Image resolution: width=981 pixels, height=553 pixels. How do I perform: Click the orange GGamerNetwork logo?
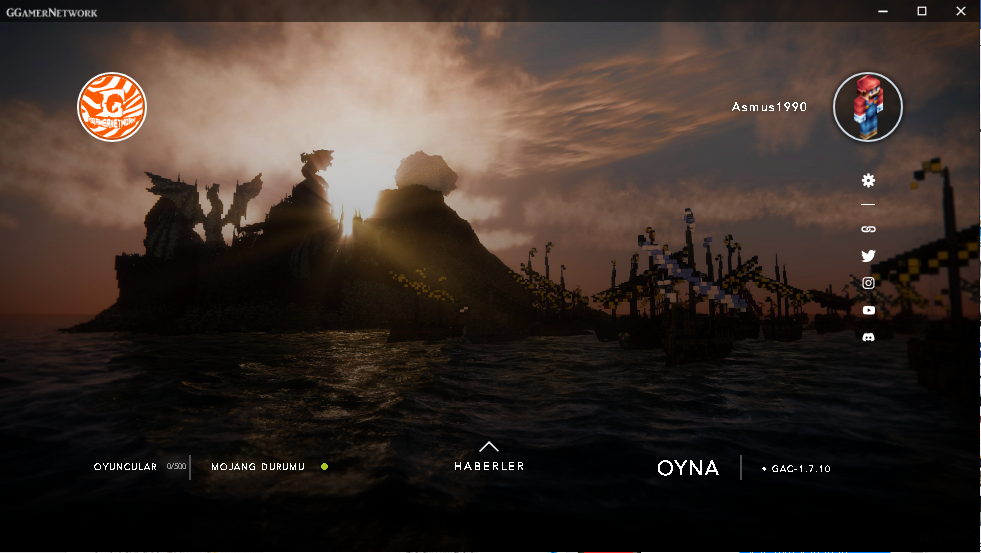point(112,107)
